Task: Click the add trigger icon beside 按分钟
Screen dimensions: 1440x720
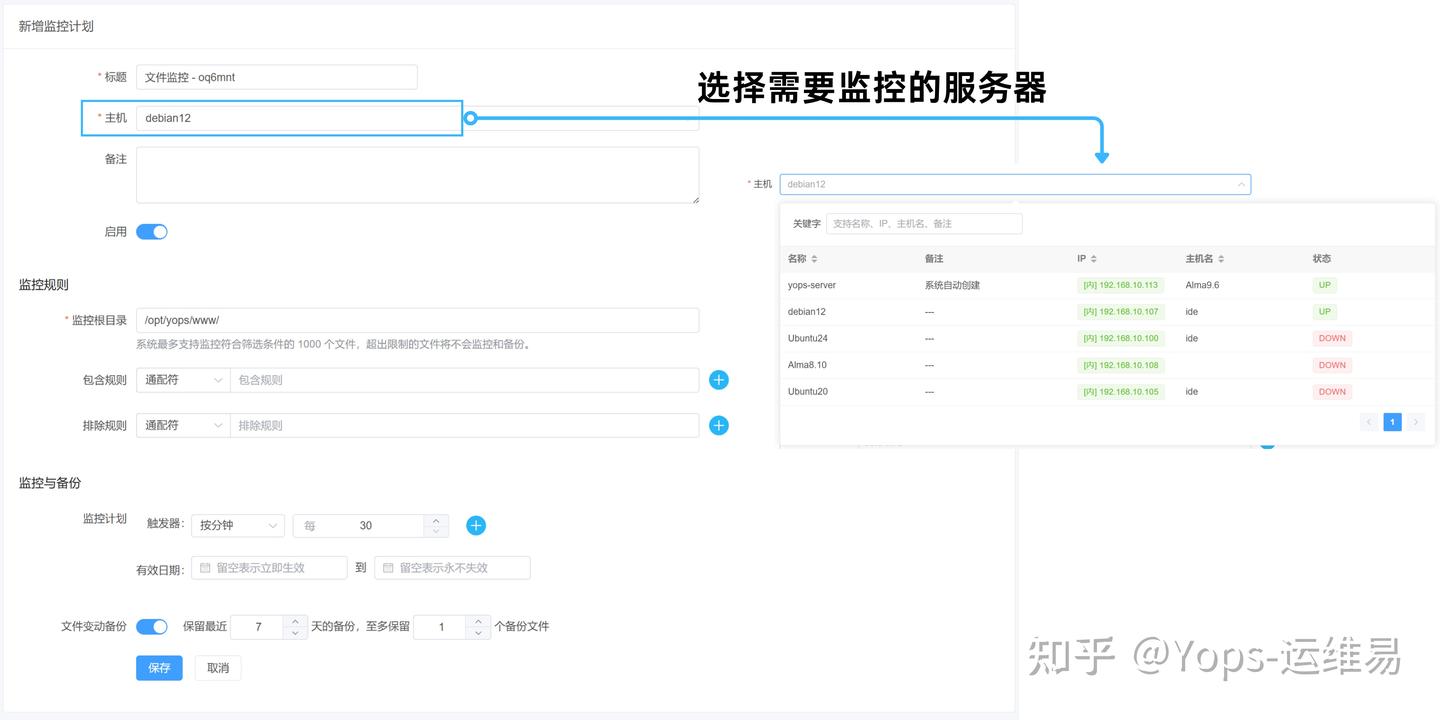Action: [x=476, y=525]
